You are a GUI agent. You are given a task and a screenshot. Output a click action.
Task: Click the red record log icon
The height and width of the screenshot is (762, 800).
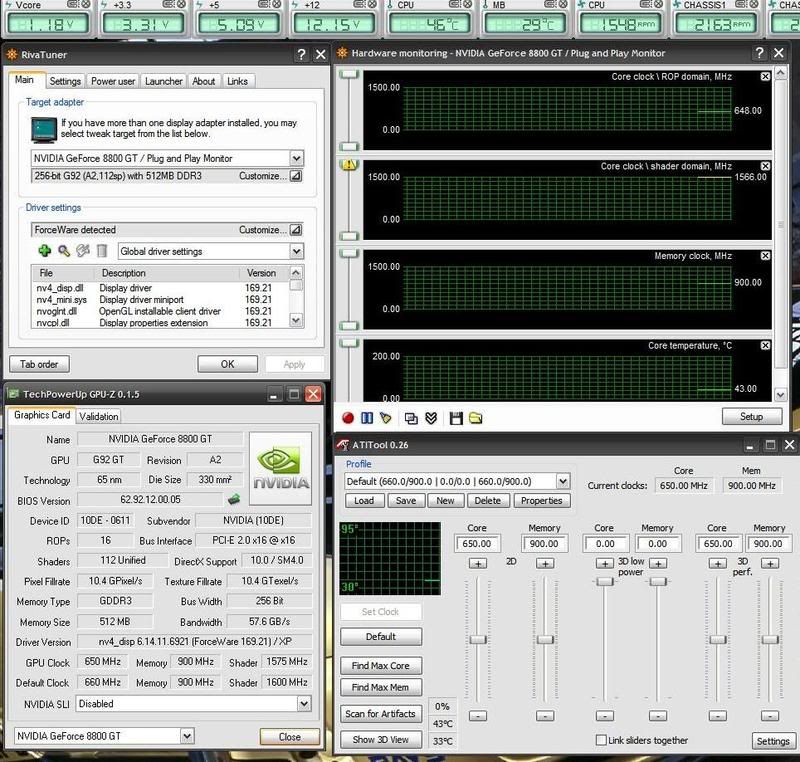349,417
